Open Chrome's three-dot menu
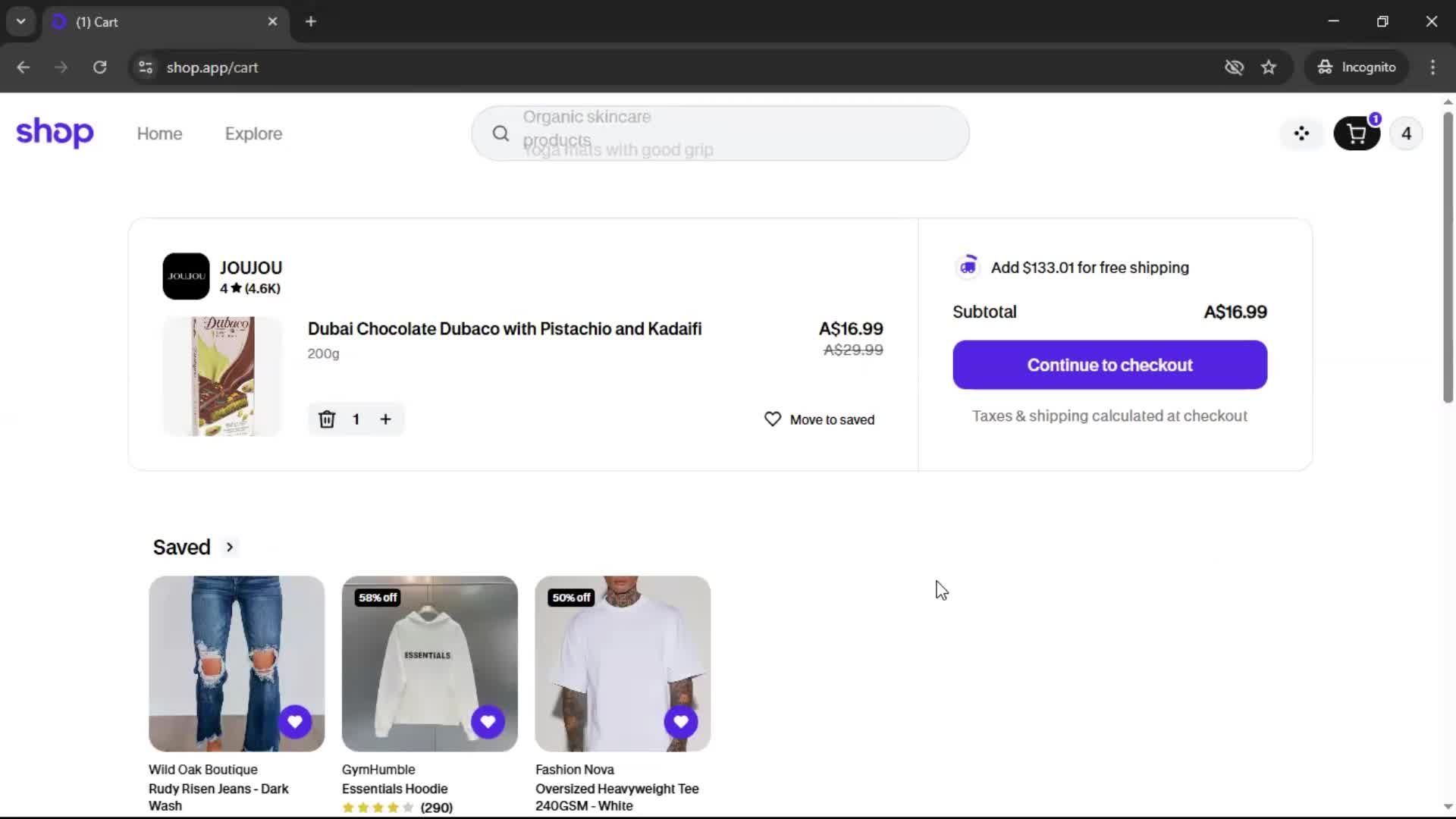1456x819 pixels. point(1432,67)
